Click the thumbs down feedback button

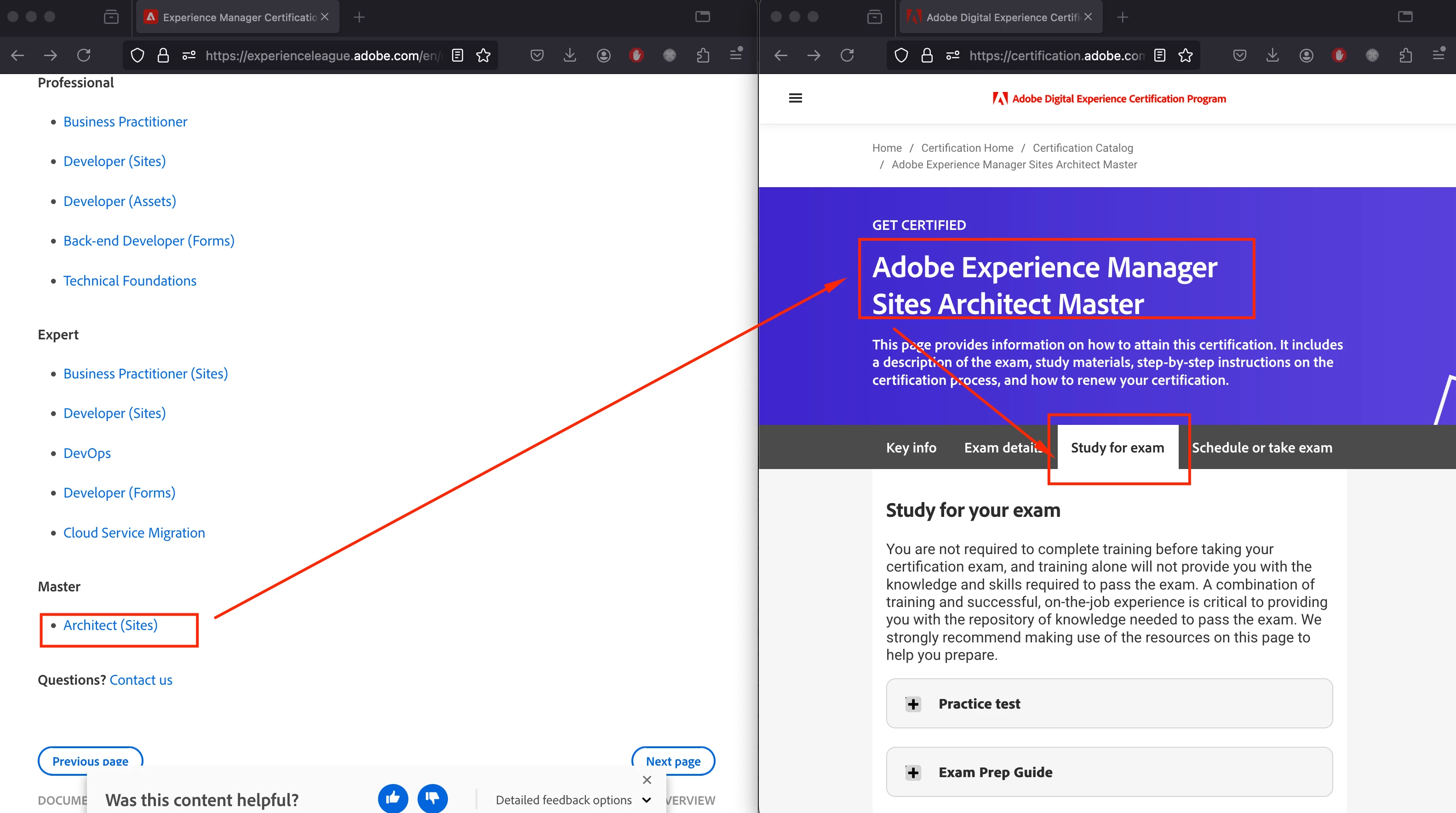tap(432, 797)
